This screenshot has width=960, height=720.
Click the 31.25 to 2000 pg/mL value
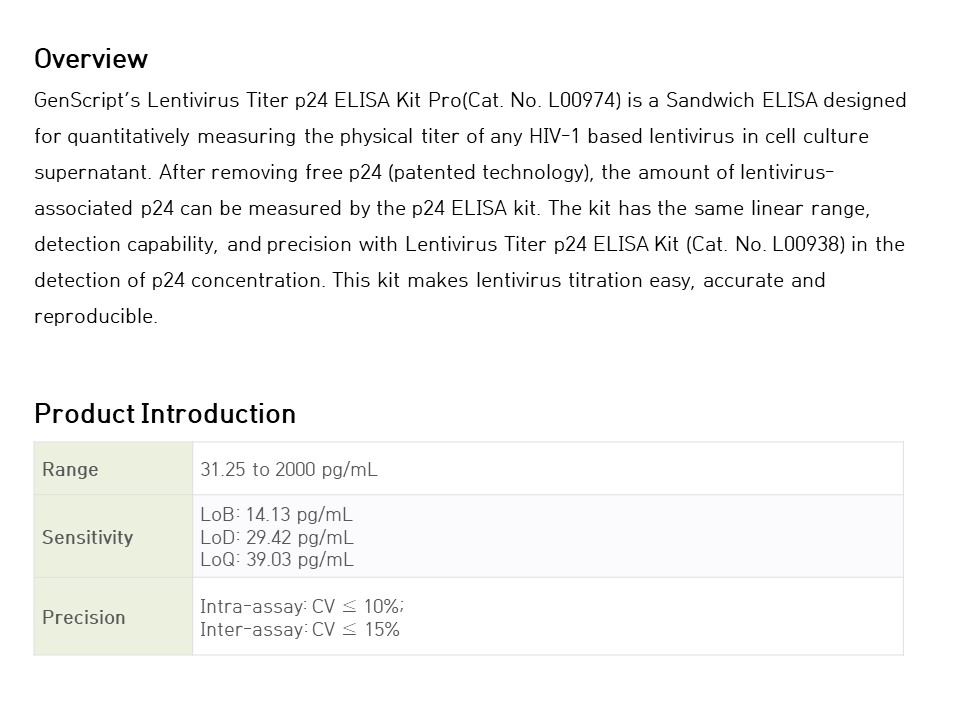(x=289, y=469)
